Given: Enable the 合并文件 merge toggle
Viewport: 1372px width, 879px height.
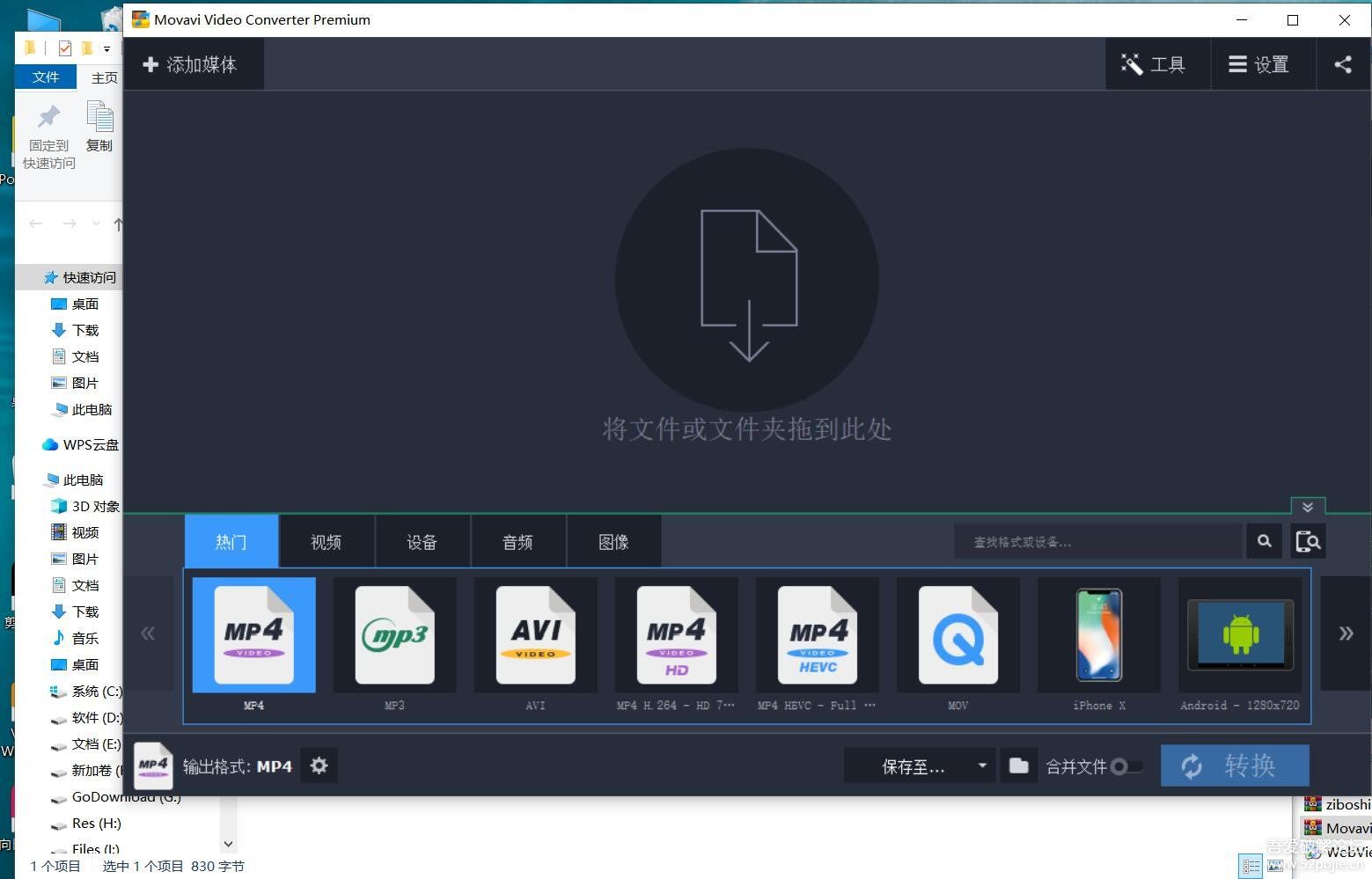Looking at the screenshot, I should [x=1129, y=766].
